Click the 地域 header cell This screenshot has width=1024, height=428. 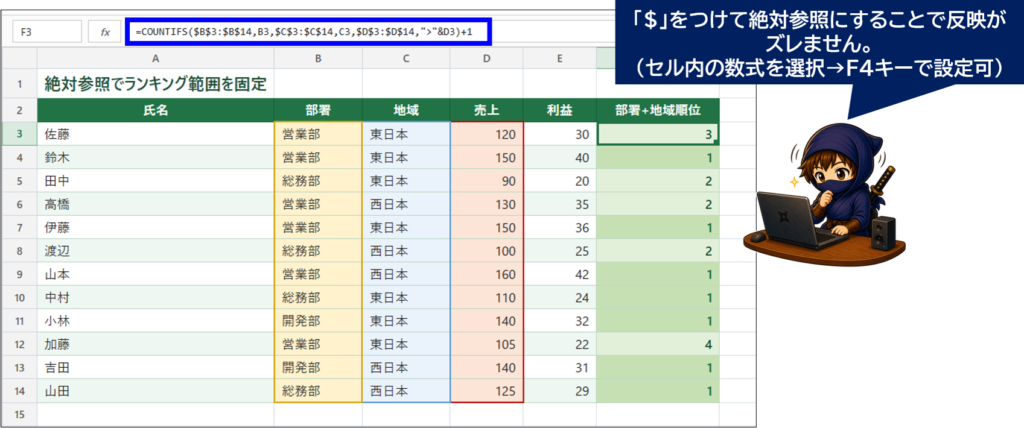(406, 110)
